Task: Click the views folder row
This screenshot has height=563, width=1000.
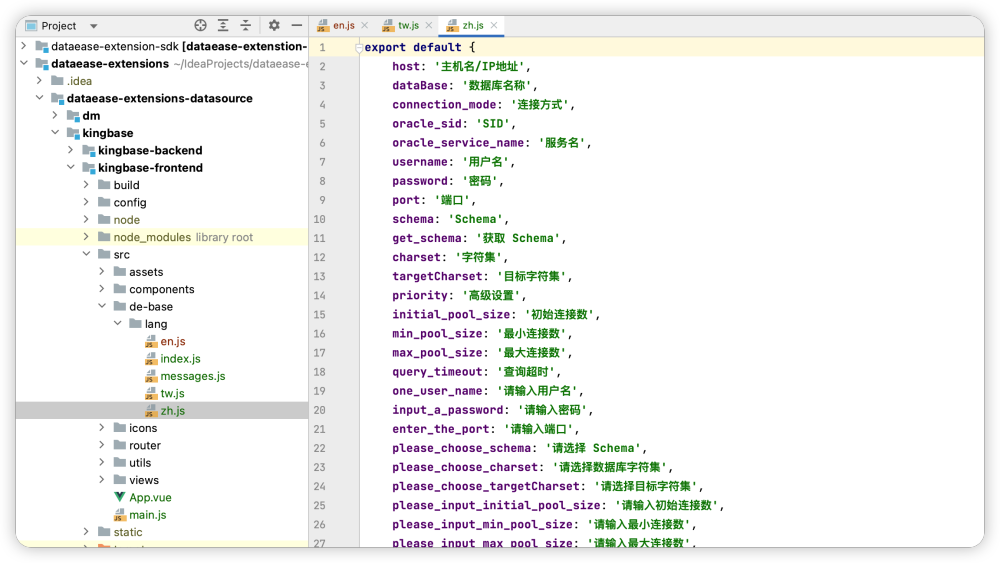Action: (x=162, y=479)
